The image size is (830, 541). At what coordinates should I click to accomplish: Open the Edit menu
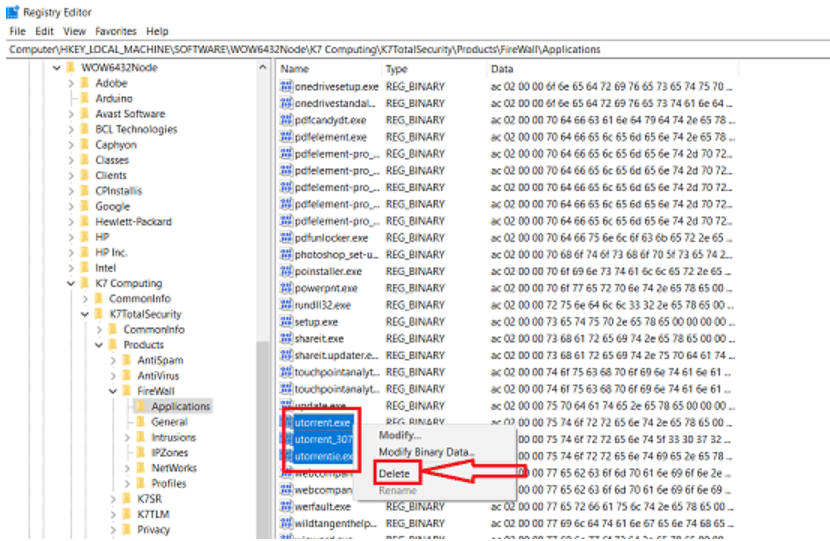point(44,31)
